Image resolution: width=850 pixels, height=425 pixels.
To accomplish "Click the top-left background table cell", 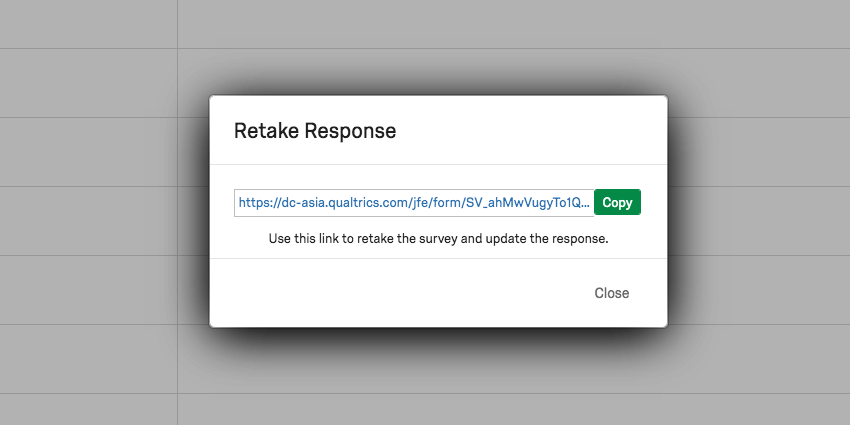I will click(x=88, y=24).
